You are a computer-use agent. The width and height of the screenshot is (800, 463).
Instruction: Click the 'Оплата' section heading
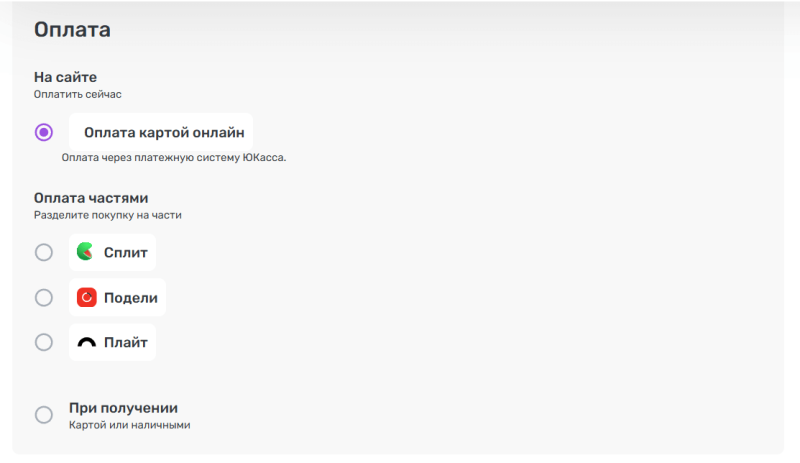(72, 30)
